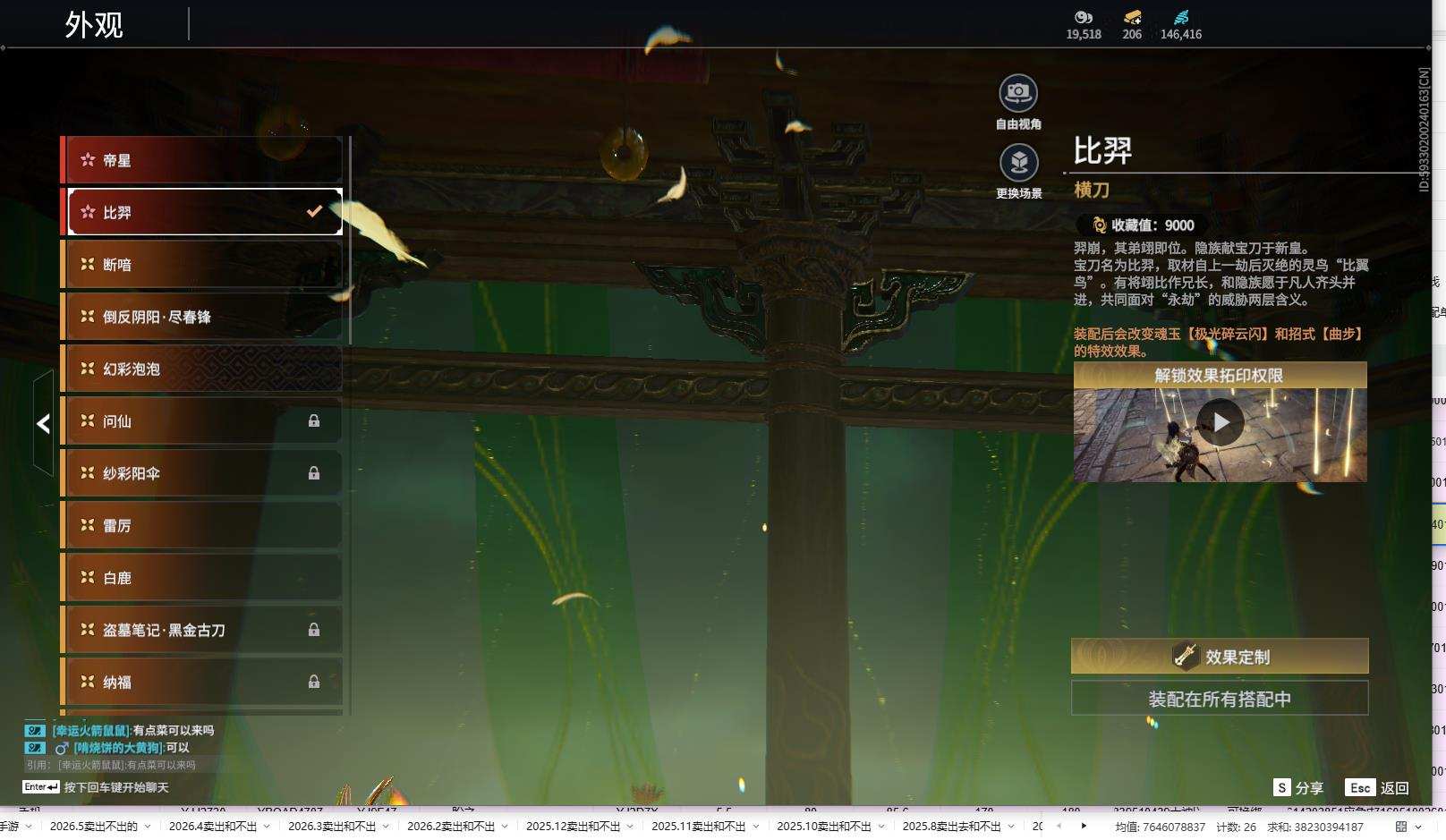
Task: Click the lock icon on the 纳福 row
Action: point(314,682)
